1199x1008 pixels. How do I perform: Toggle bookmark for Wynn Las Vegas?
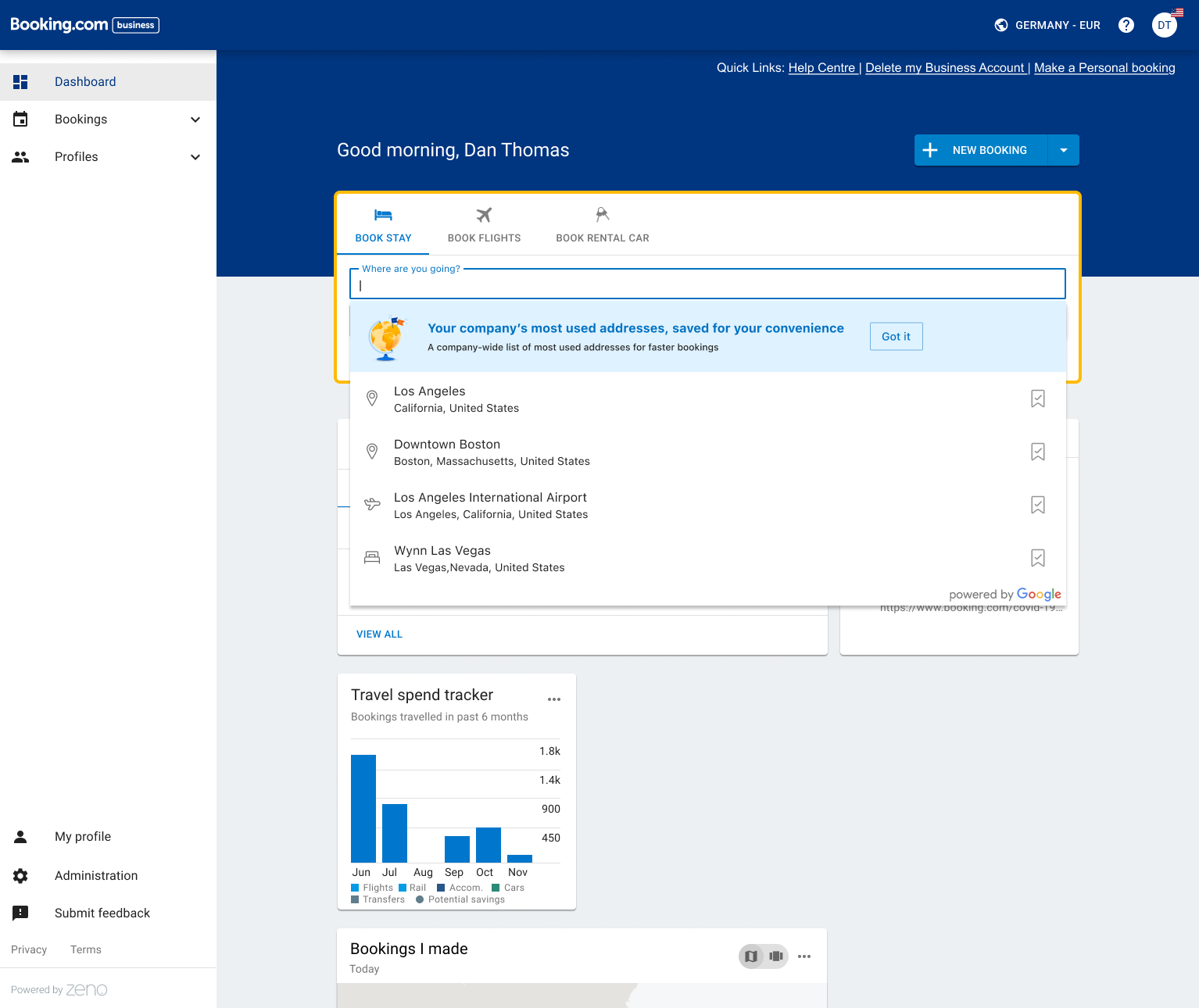click(1037, 558)
